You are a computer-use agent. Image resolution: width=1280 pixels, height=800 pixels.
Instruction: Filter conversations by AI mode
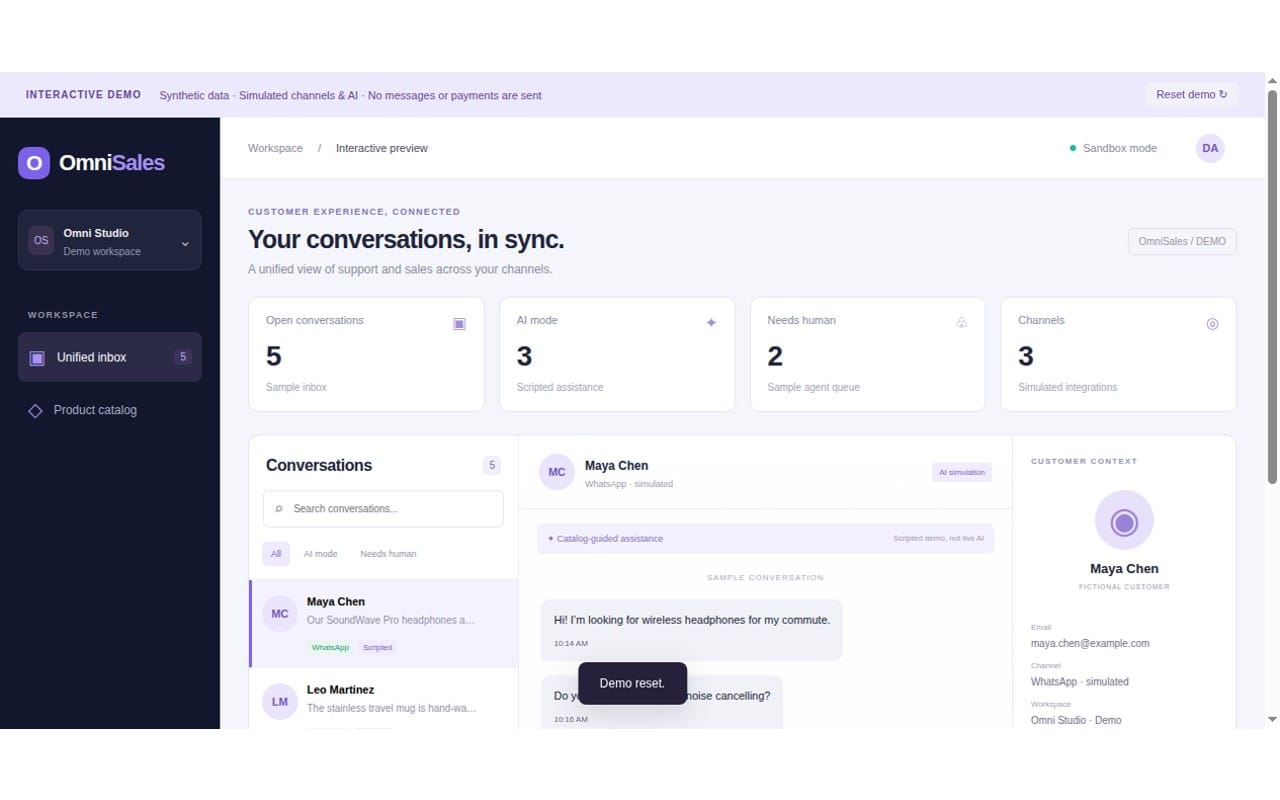pos(321,554)
